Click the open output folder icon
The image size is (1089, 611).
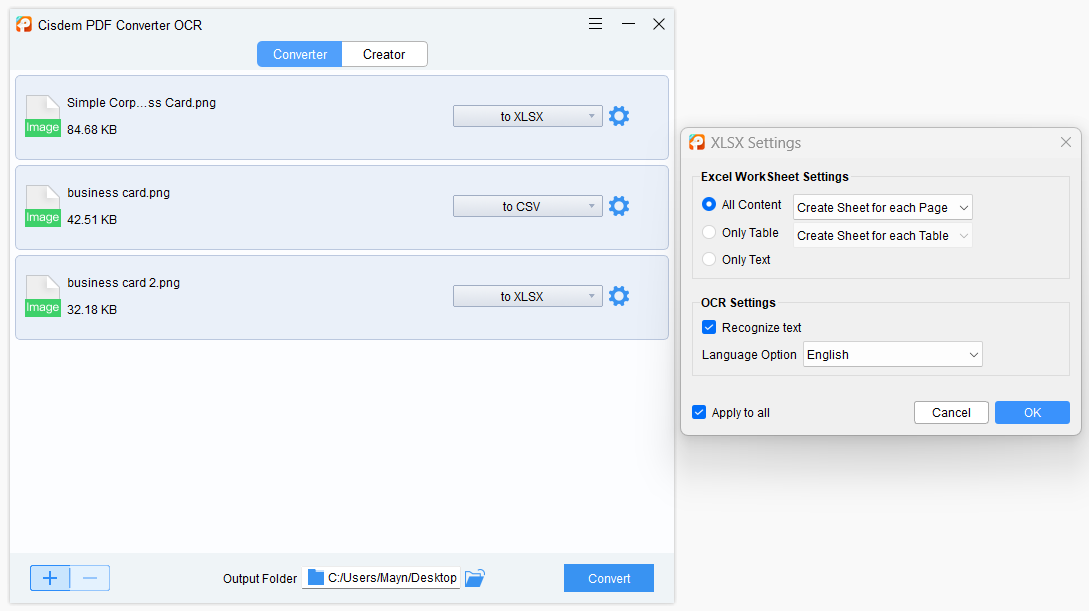(475, 578)
